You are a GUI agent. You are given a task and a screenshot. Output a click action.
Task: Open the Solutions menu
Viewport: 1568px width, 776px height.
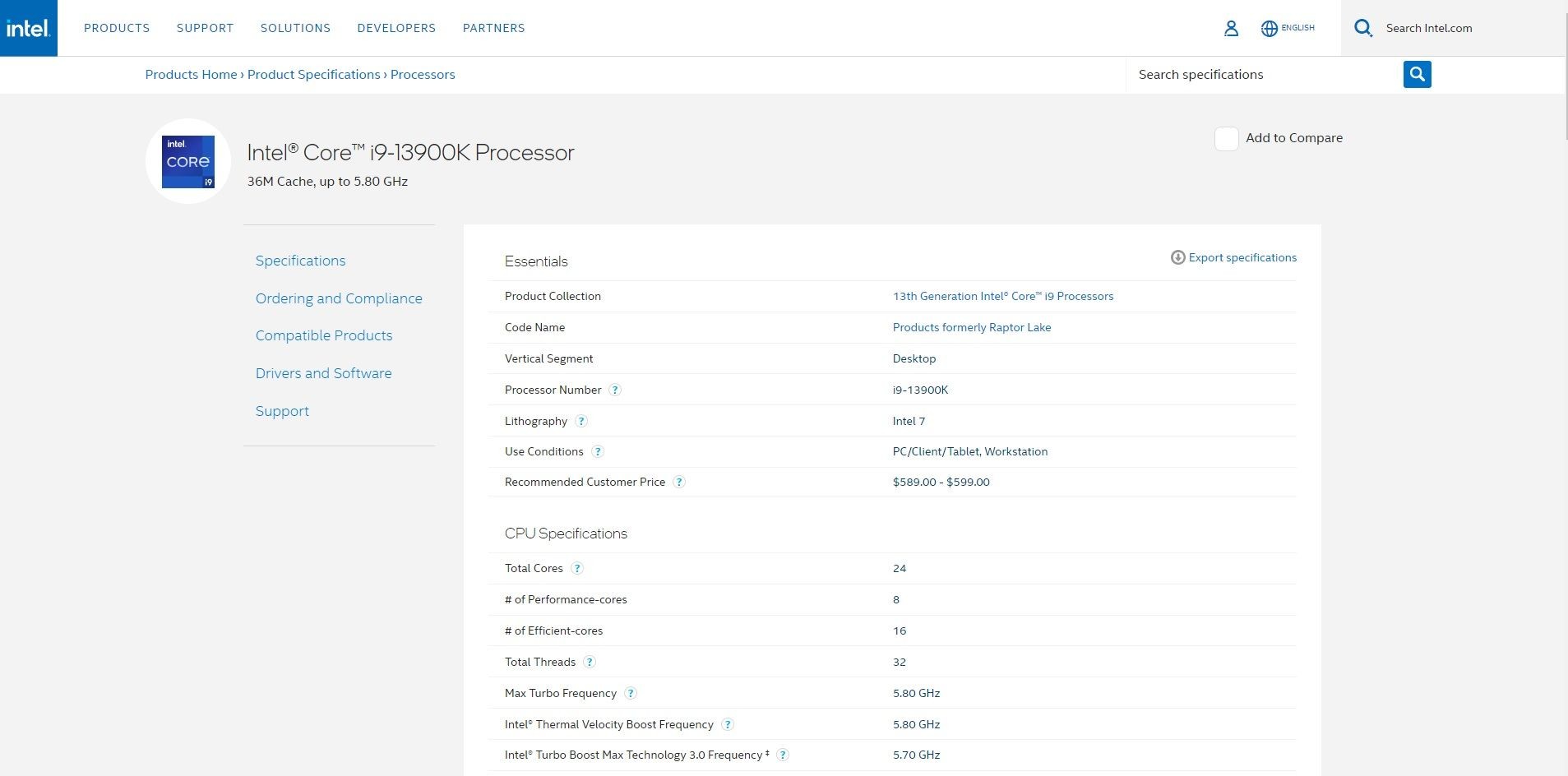tap(295, 28)
